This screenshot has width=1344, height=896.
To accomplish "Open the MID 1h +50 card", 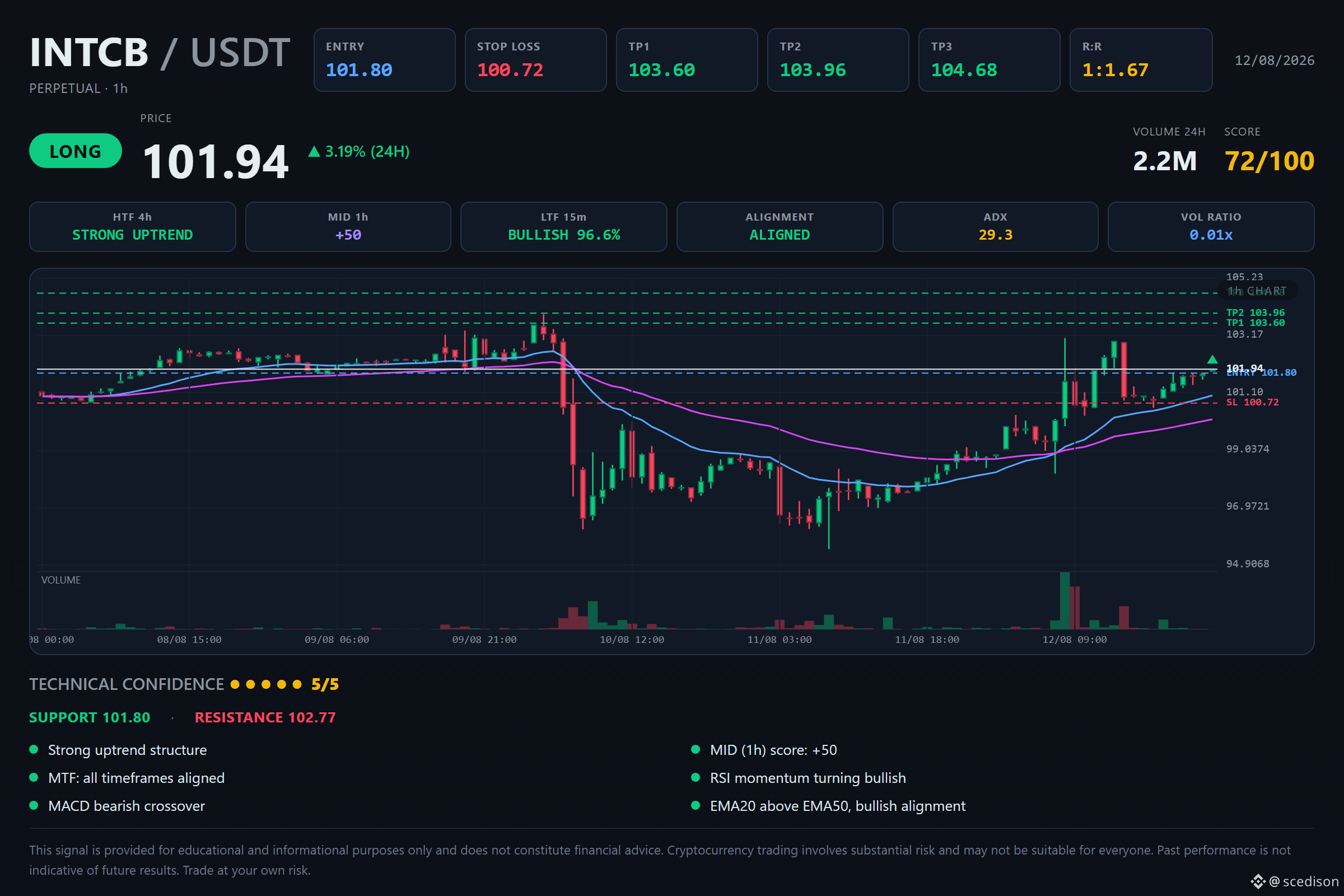I will [348, 227].
